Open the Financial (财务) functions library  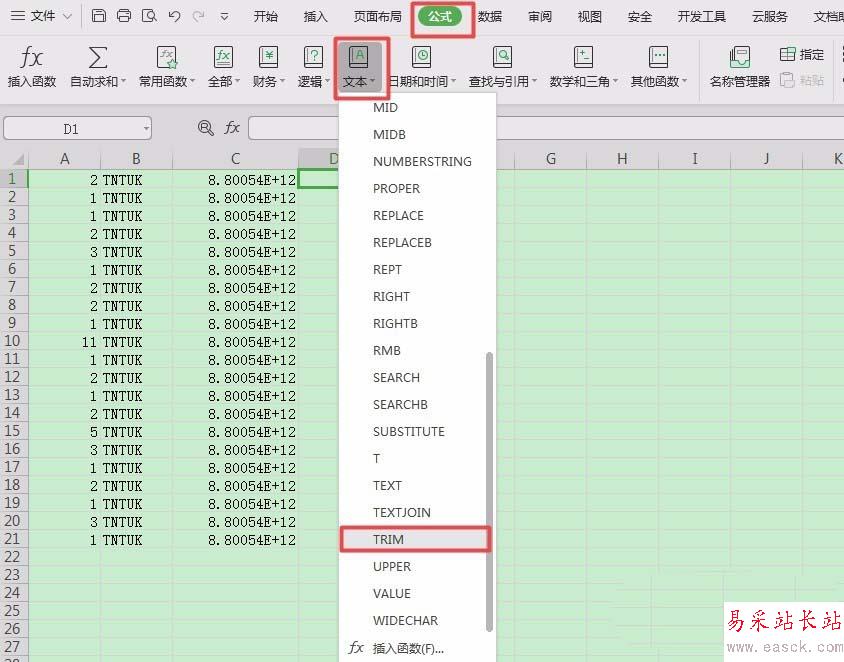point(268,57)
